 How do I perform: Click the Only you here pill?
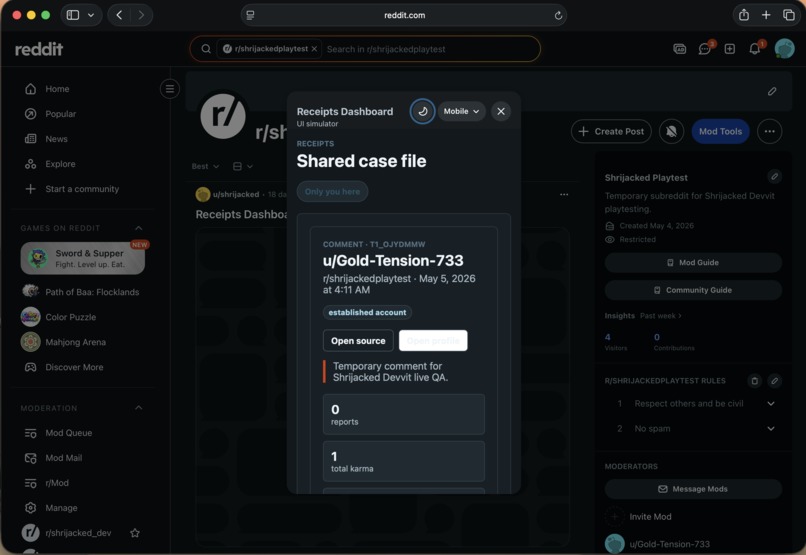pyautogui.click(x=332, y=191)
